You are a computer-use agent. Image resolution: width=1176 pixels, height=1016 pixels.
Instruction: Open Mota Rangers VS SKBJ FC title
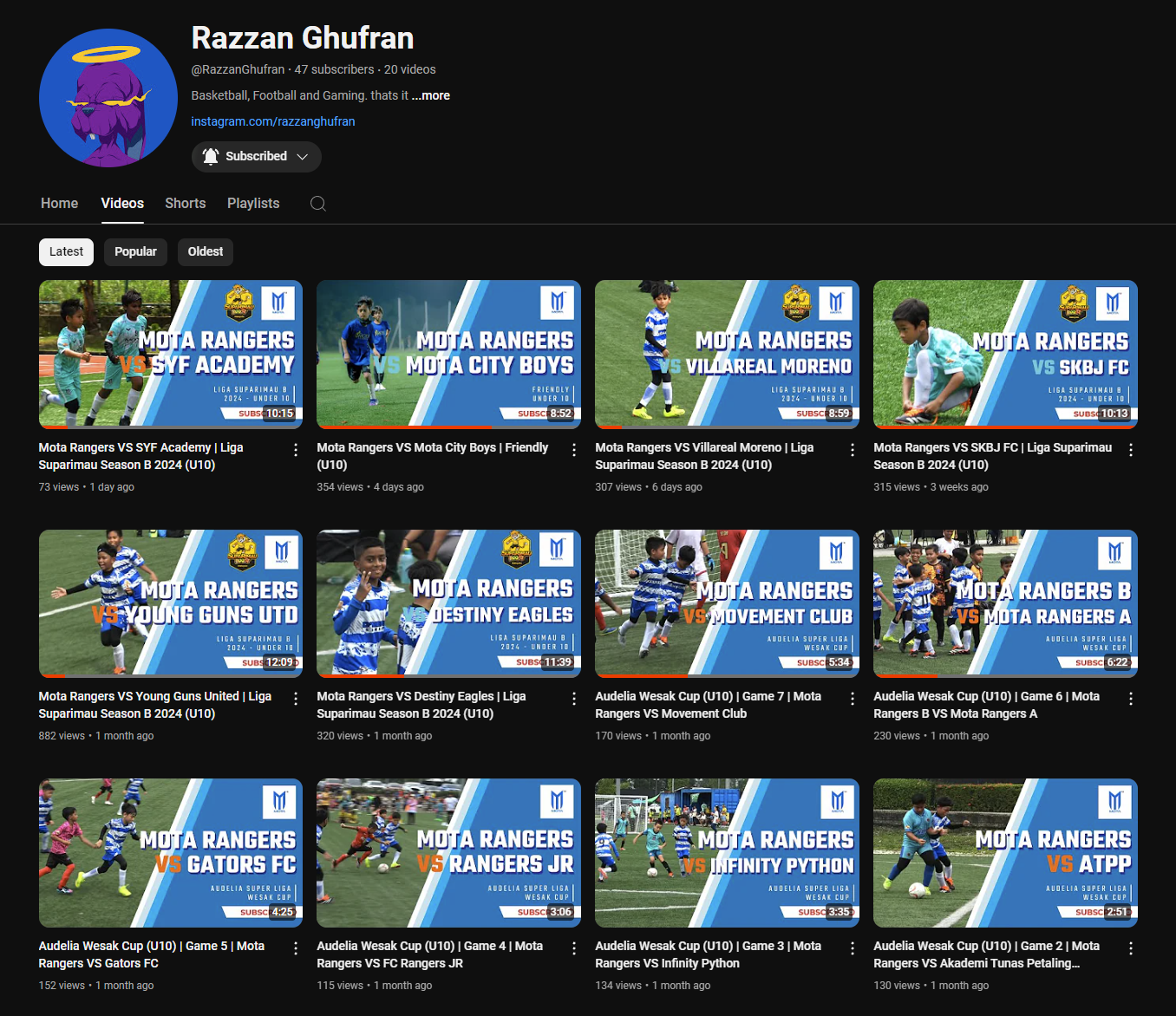993,456
